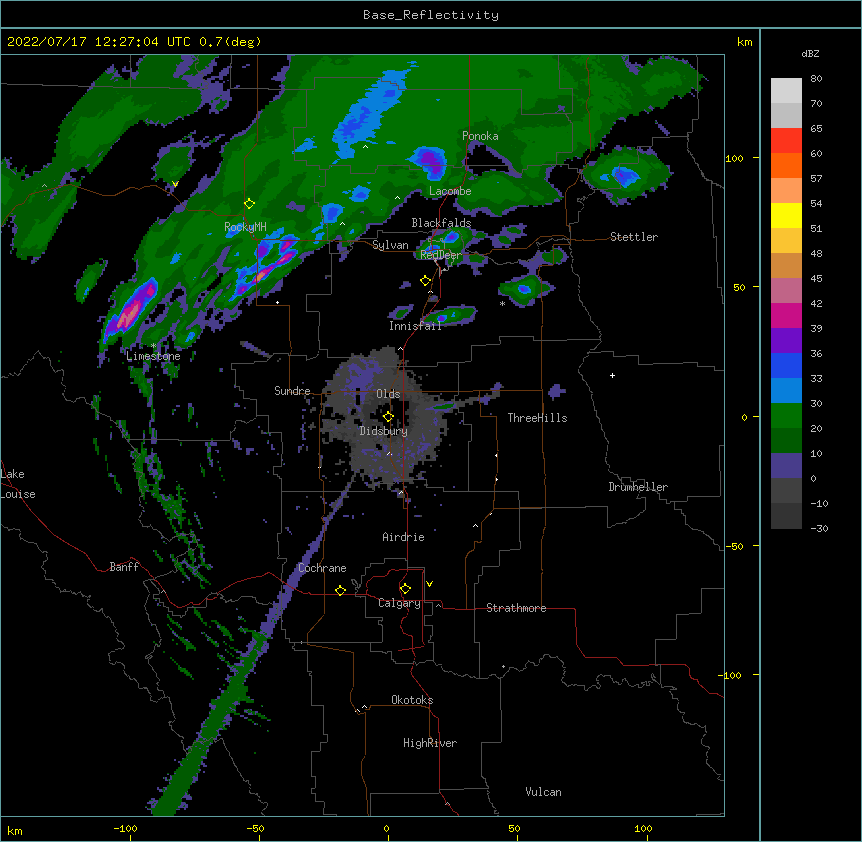Click the km unit label at bottom left

tap(15, 831)
